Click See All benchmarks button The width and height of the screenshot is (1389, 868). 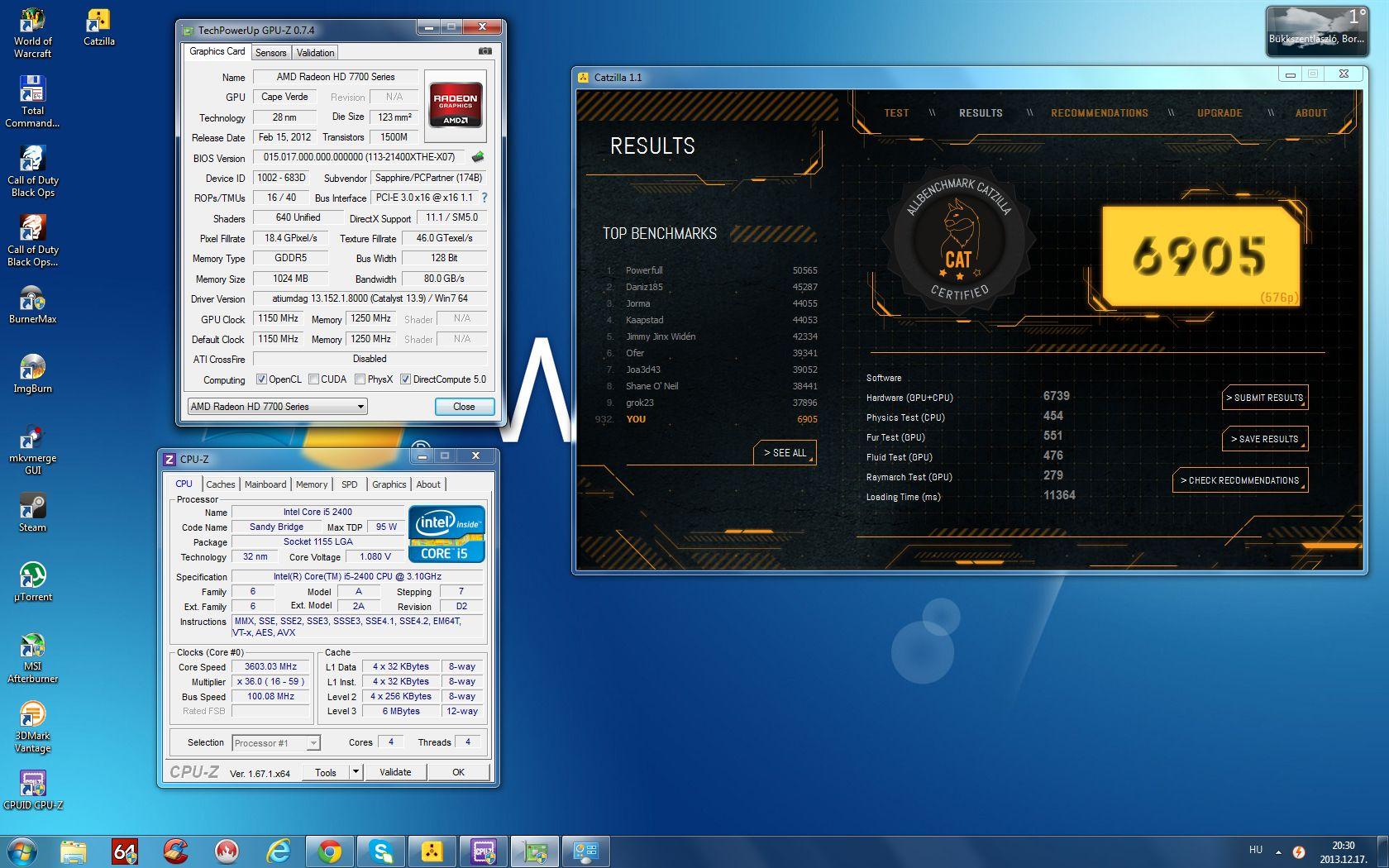coord(785,453)
